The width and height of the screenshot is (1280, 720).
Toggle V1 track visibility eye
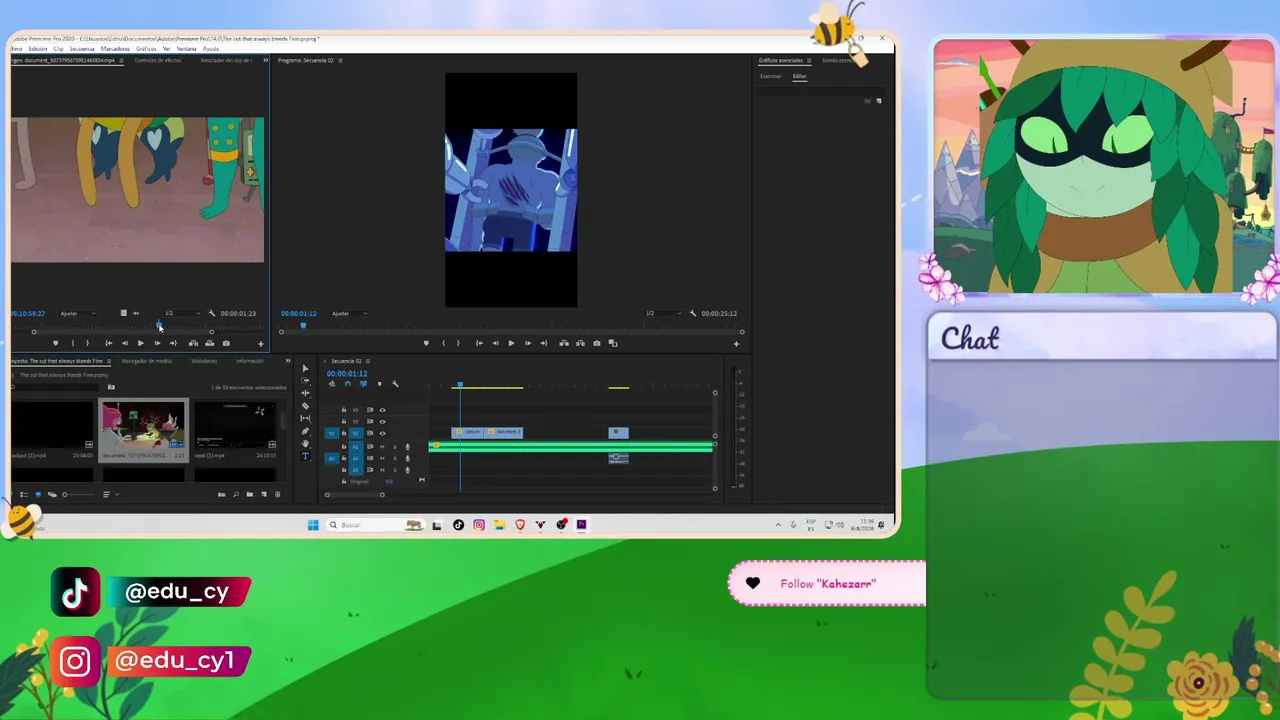point(382,433)
